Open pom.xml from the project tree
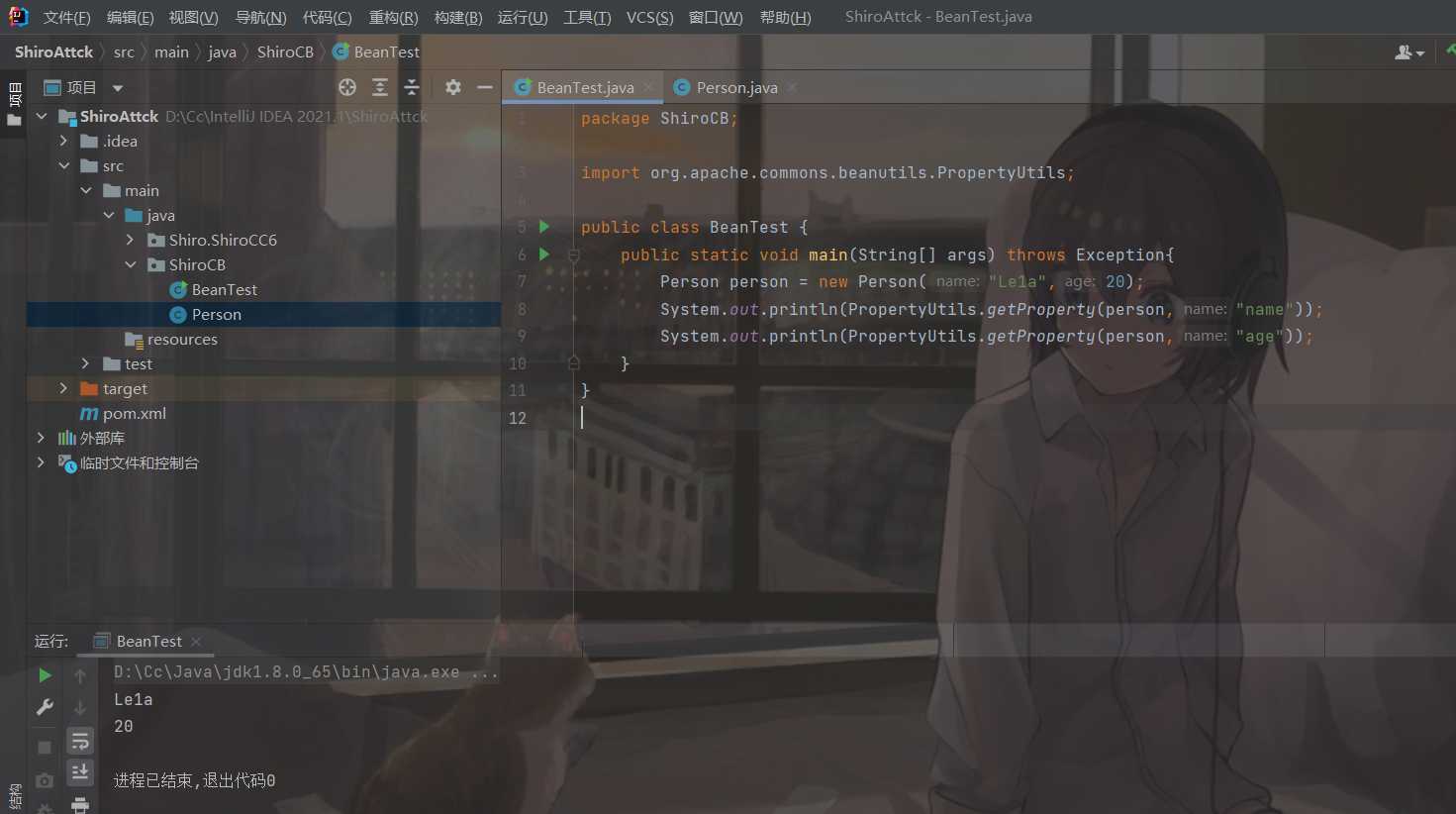Image resolution: width=1456 pixels, height=814 pixels. pyautogui.click(x=133, y=413)
